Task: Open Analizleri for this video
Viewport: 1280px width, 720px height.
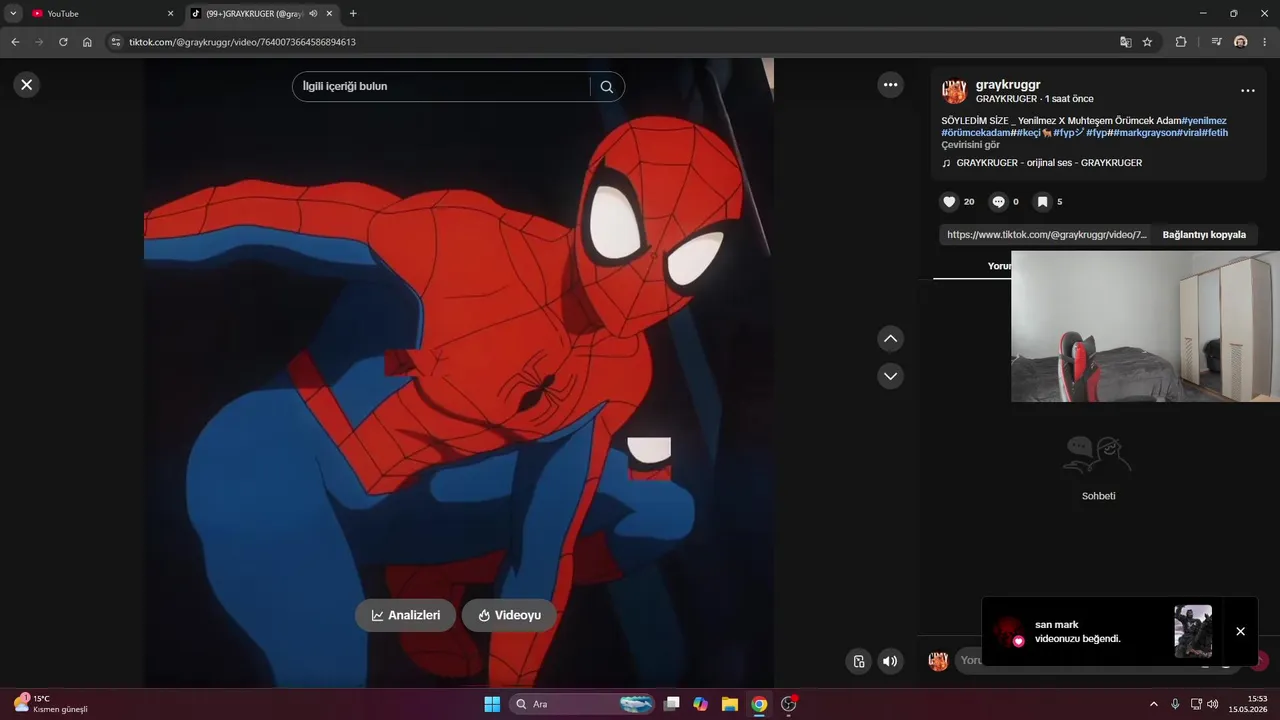Action: [405, 615]
